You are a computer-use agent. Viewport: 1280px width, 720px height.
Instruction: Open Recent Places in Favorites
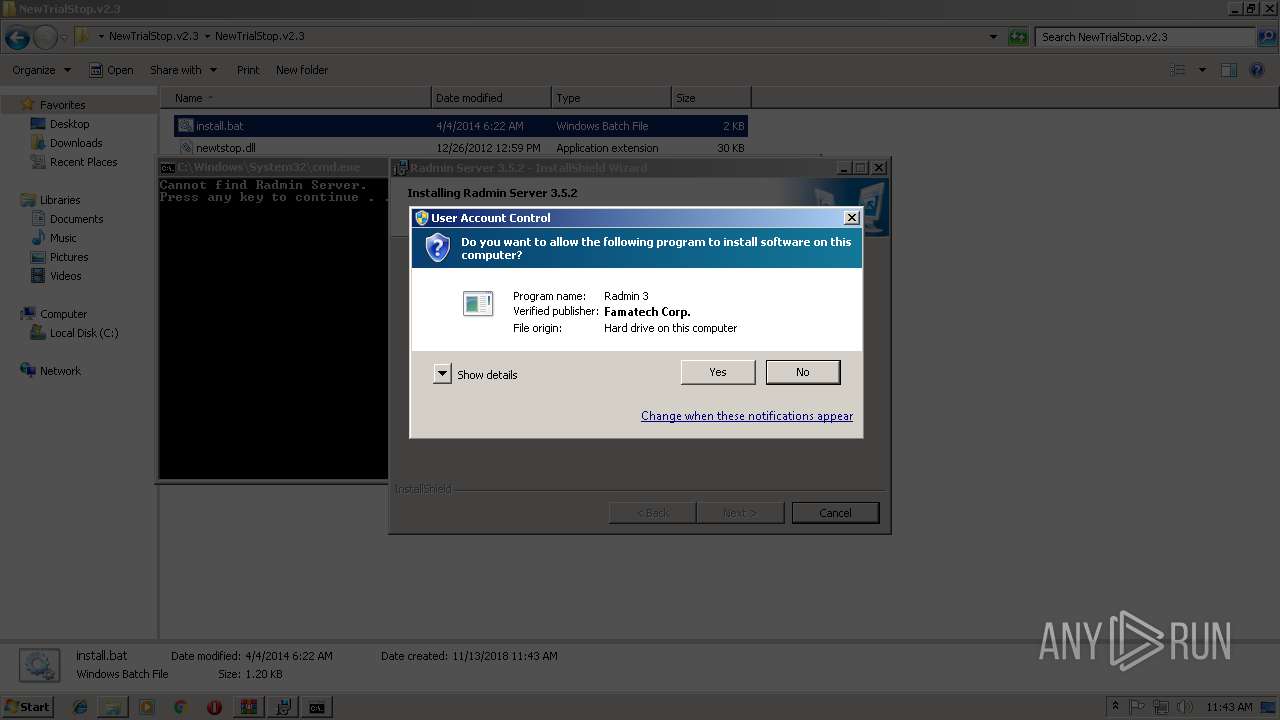coord(83,162)
